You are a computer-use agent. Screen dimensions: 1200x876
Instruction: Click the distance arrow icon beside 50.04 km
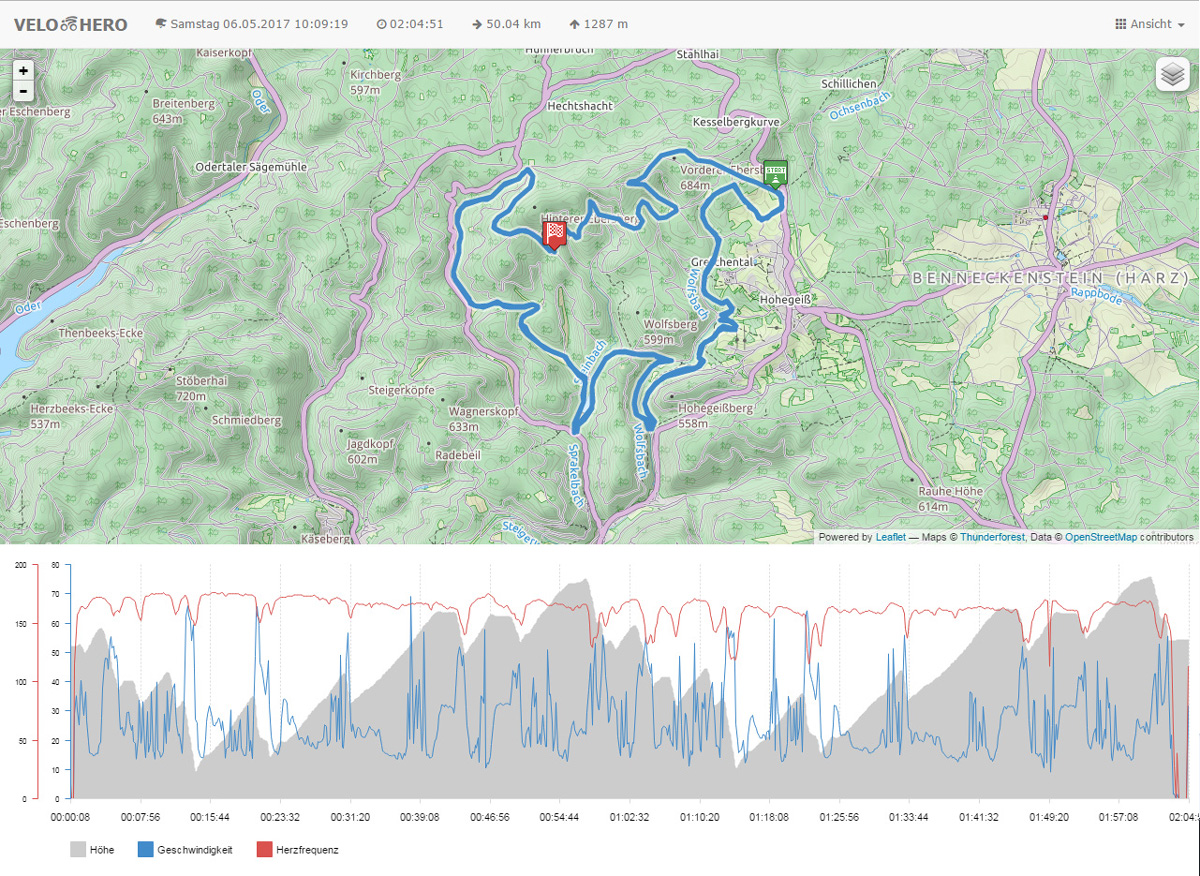coord(477,24)
